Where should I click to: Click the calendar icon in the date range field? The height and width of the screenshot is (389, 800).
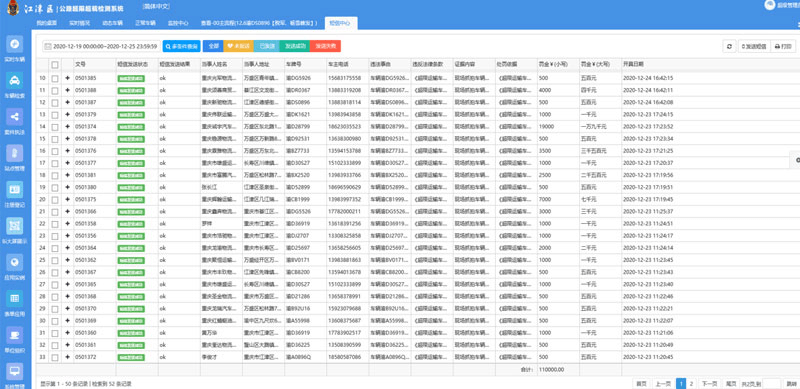point(47,46)
